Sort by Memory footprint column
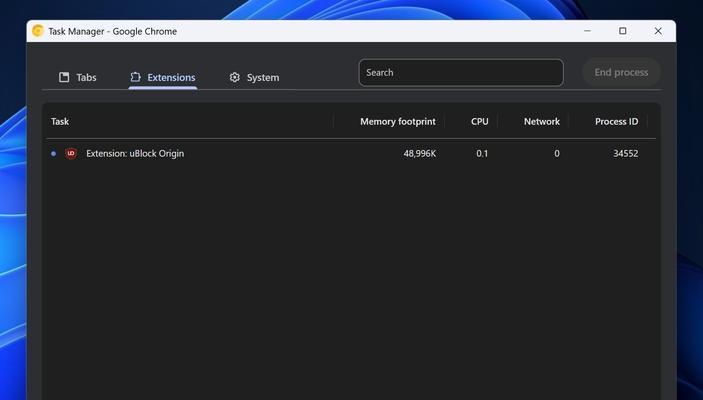The width and height of the screenshot is (703, 400). tap(398, 122)
